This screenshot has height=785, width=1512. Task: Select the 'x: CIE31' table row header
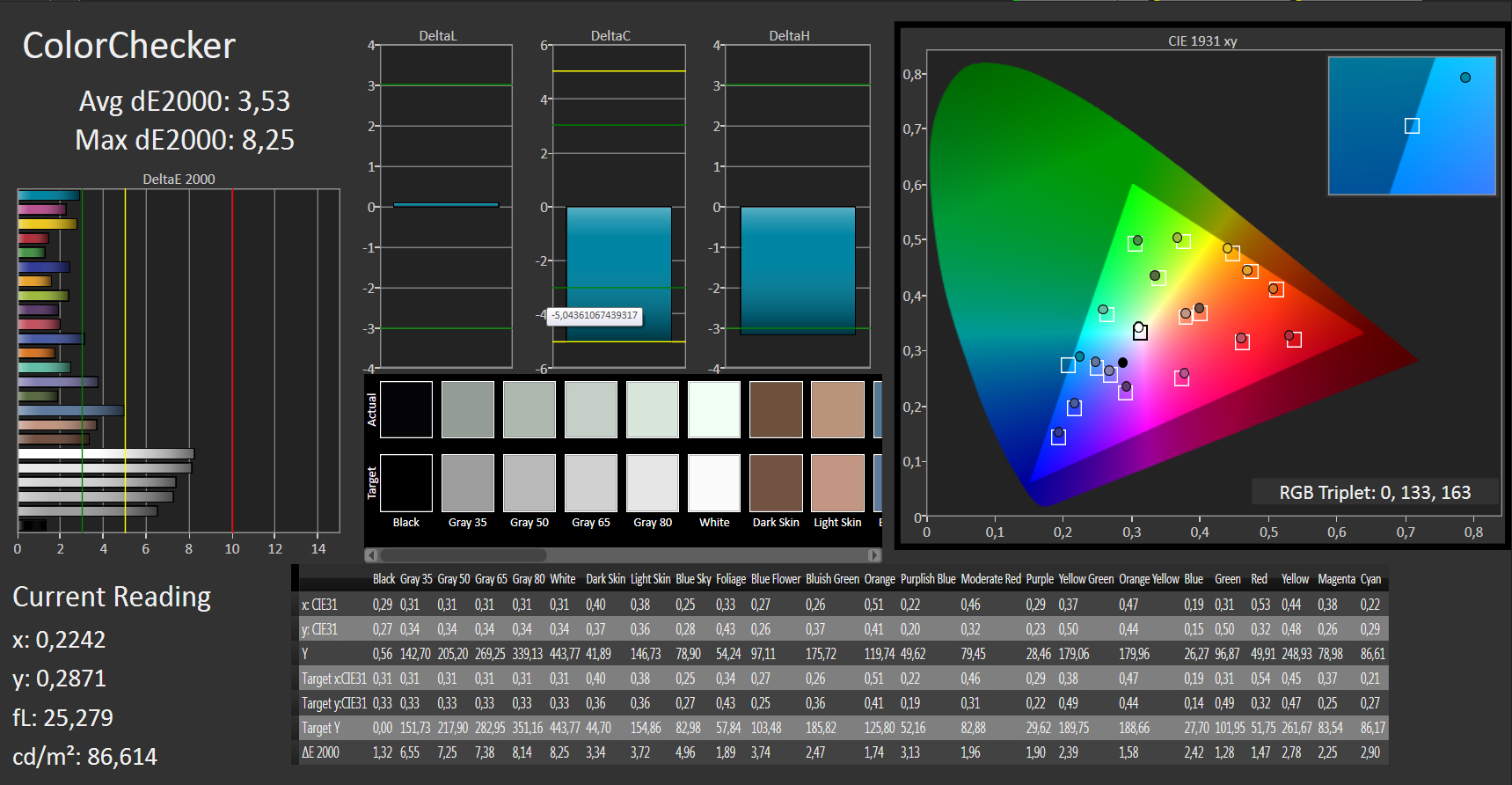point(319,605)
